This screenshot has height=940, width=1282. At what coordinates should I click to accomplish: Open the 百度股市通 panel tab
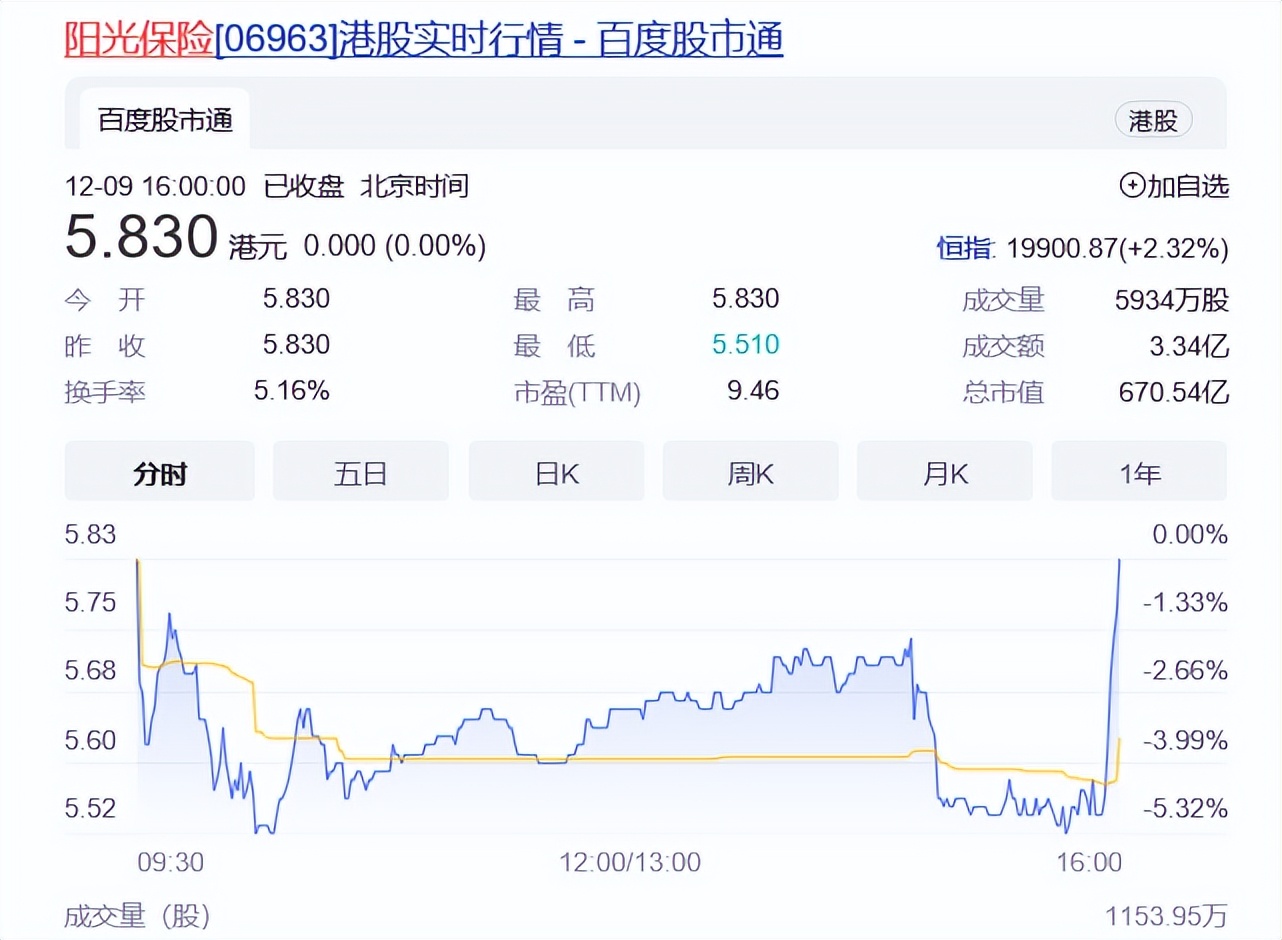pyautogui.click(x=164, y=119)
